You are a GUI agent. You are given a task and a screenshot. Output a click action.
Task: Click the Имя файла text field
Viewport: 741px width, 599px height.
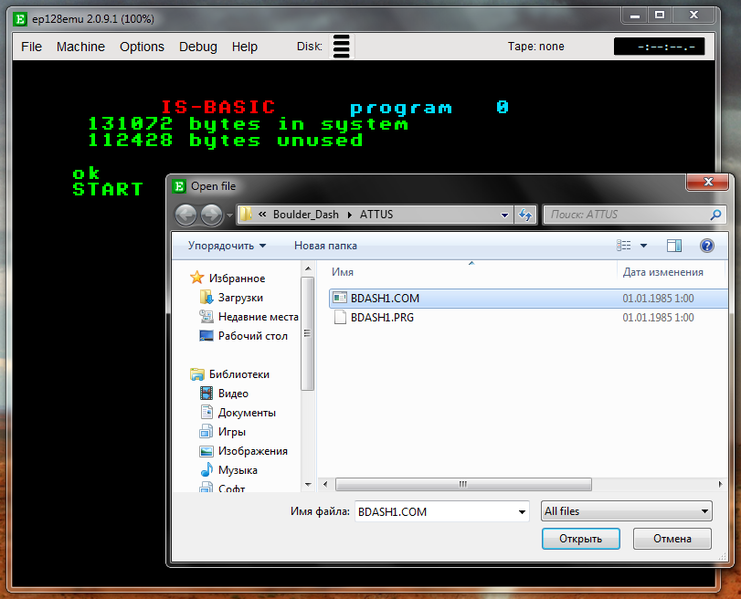point(435,512)
